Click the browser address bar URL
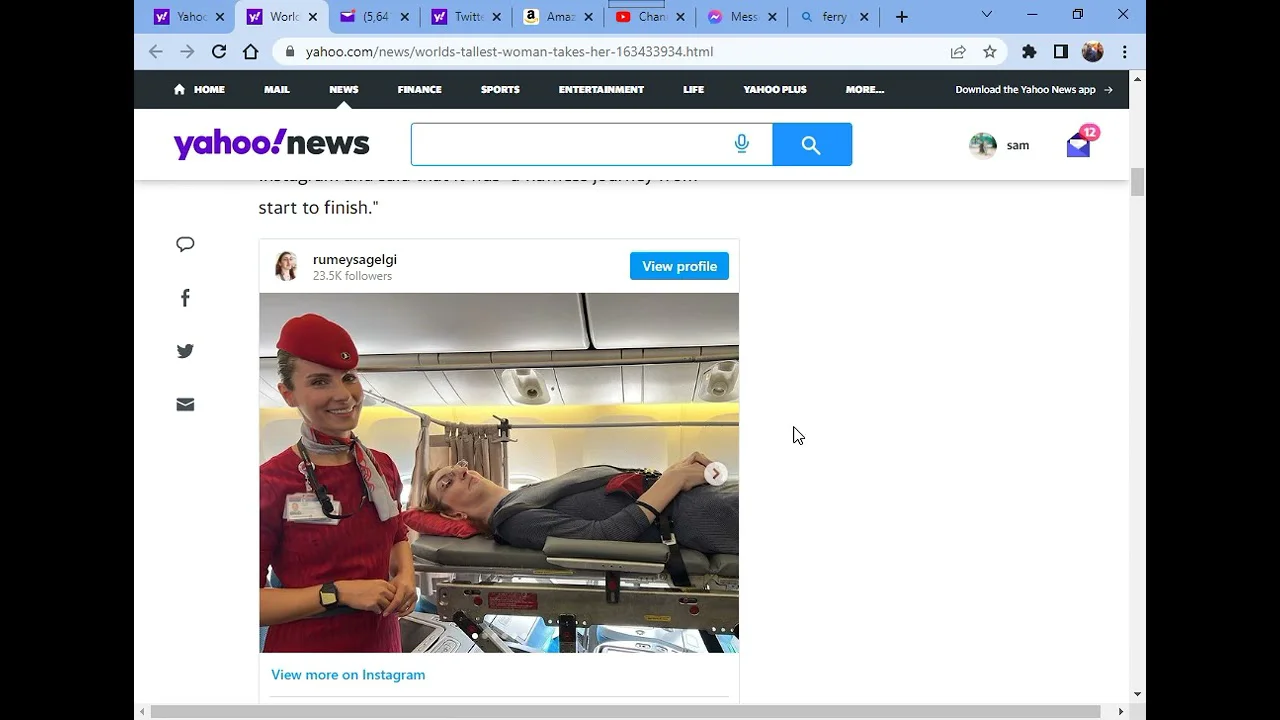This screenshot has height=720, width=1280. click(x=509, y=52)
